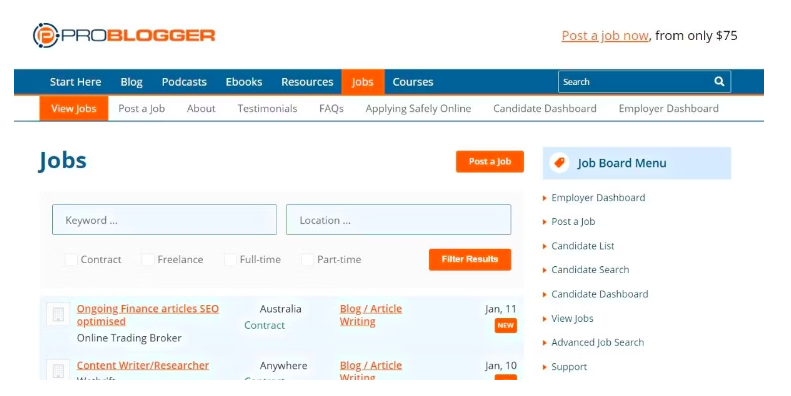Image resolution: width=791 pixels, height=396 pixels.
Task: Select the Jobs navigation tab
Action: pyautogui.click(x=363, y=82)
